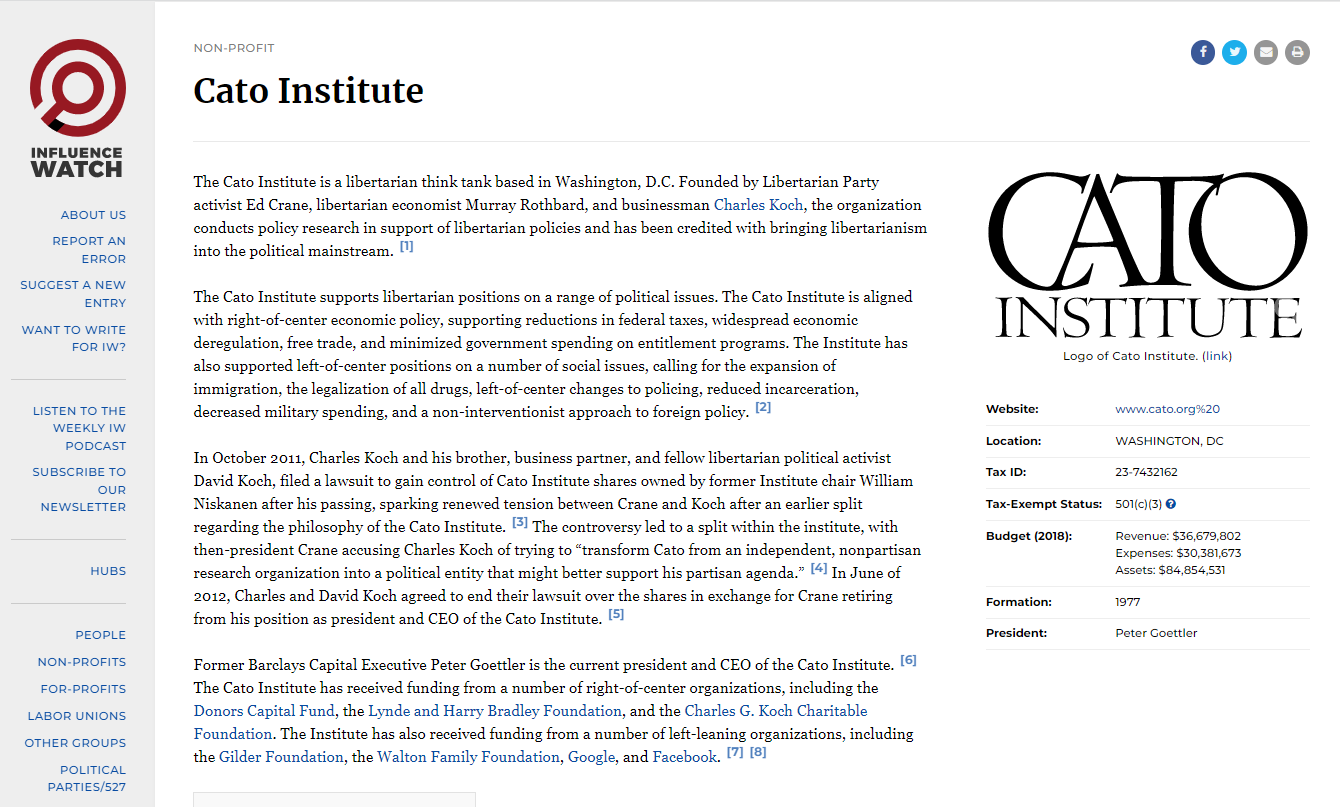
Task: Open the InfluenceWatch logo home link
Action: coord(77,108)
